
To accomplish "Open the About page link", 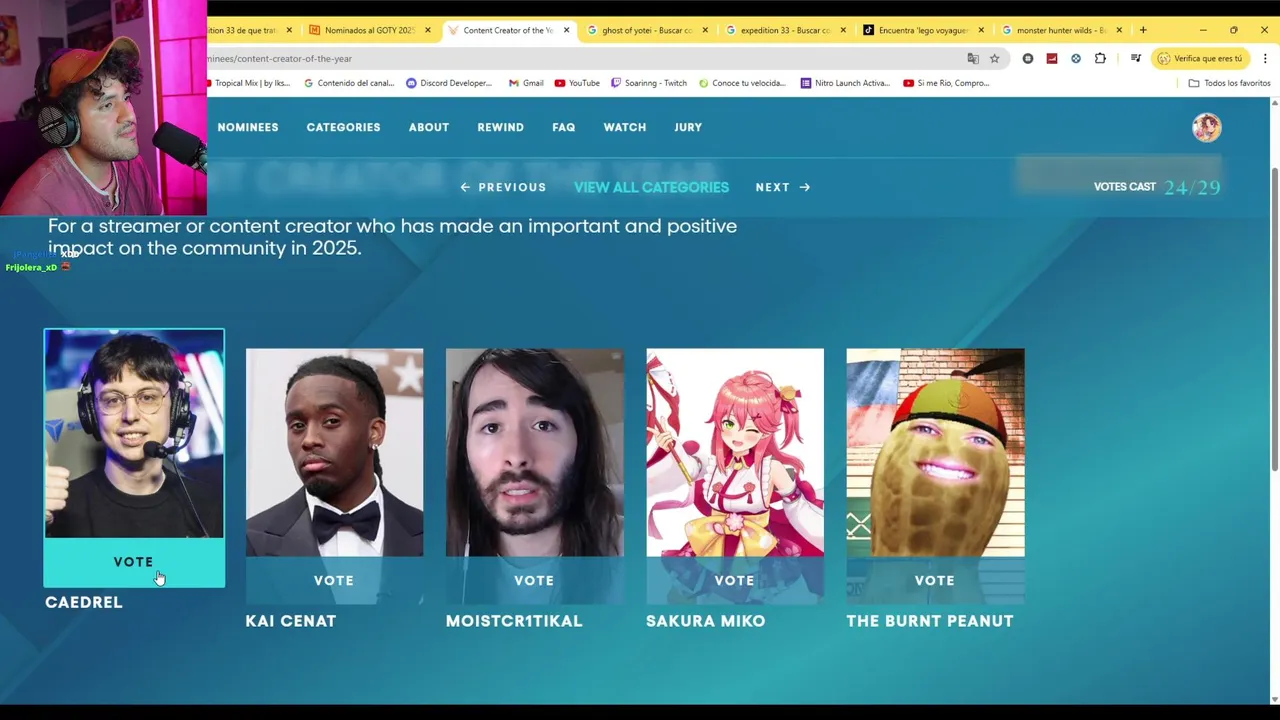I will pyautogui.click(x=429, y=127).
